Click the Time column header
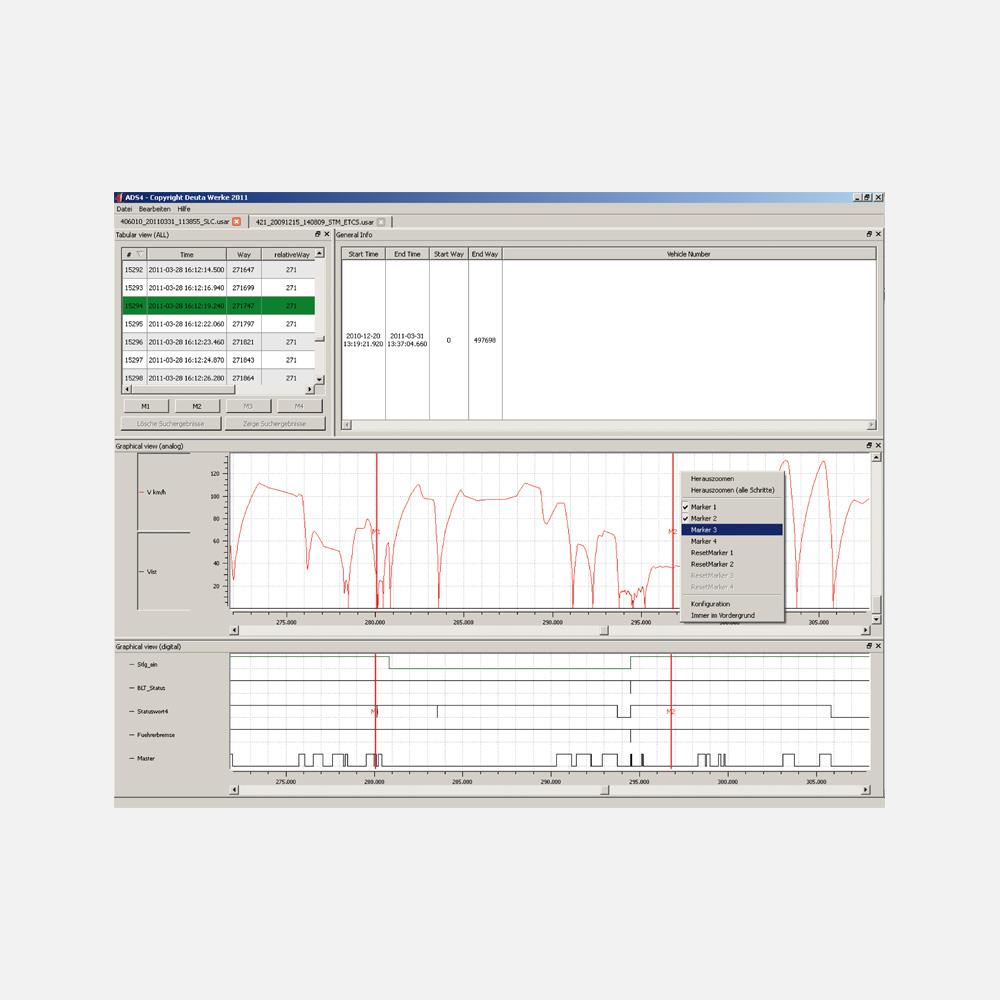1000x1000 pixels. pos(186,254)
